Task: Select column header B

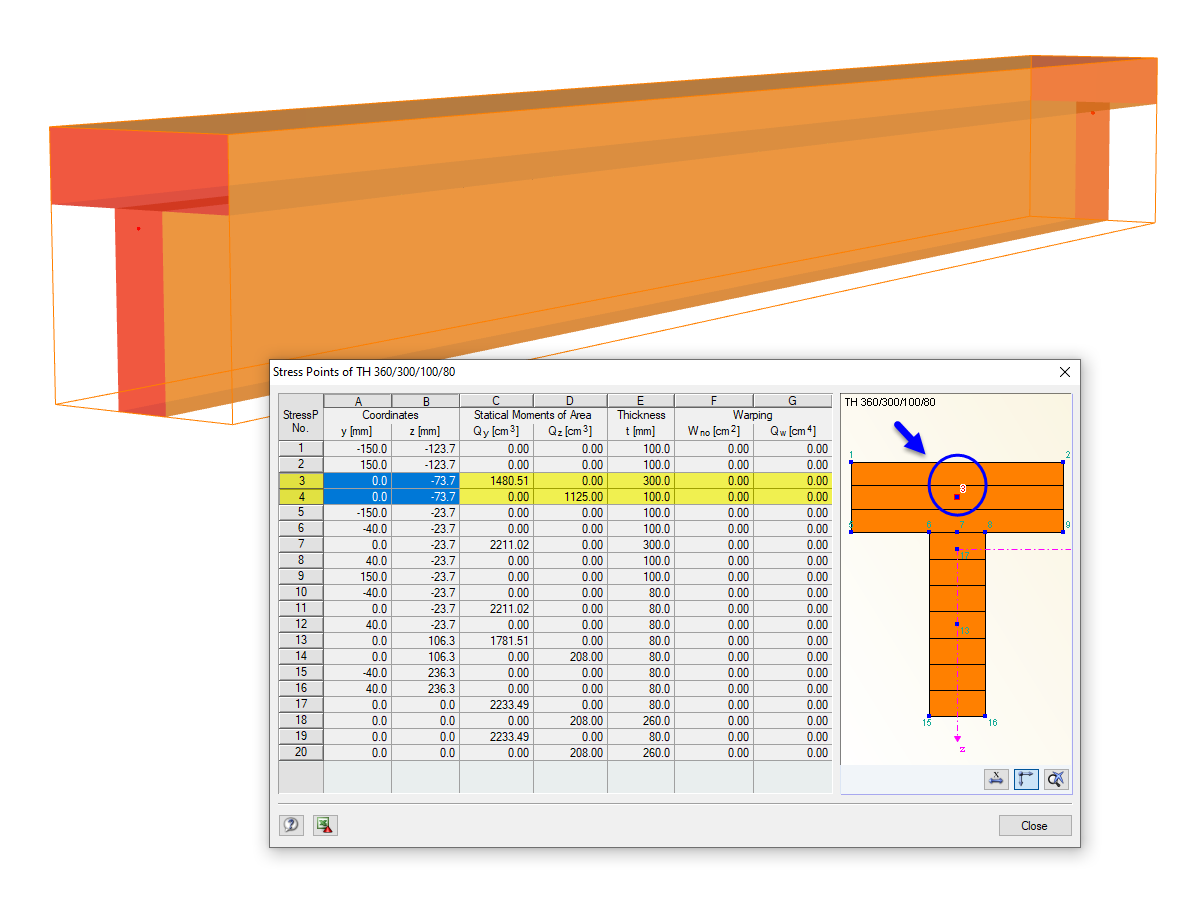Action: [426, 401]
